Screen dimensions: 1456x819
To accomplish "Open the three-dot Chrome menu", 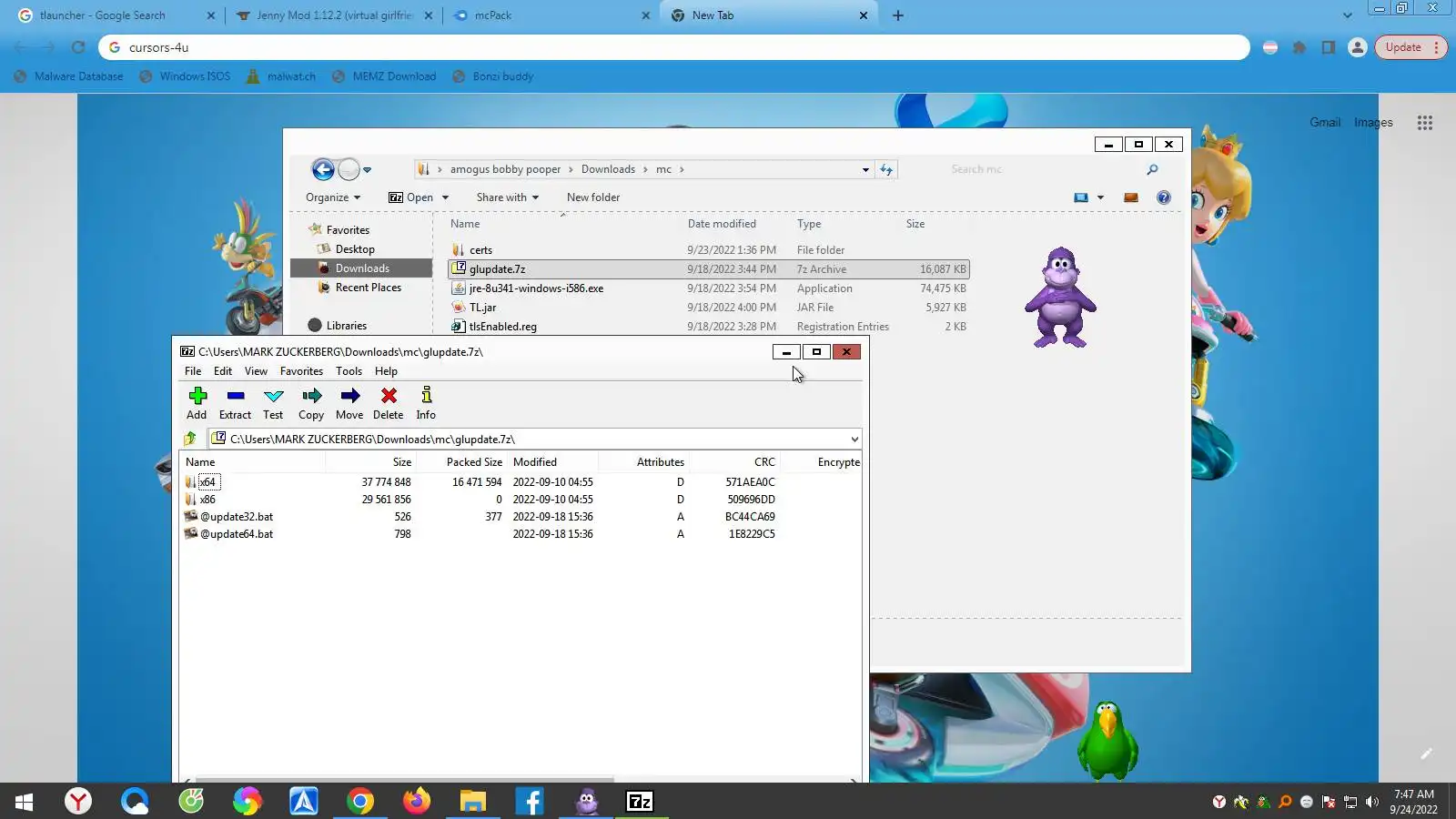I will pos(1436,47).
